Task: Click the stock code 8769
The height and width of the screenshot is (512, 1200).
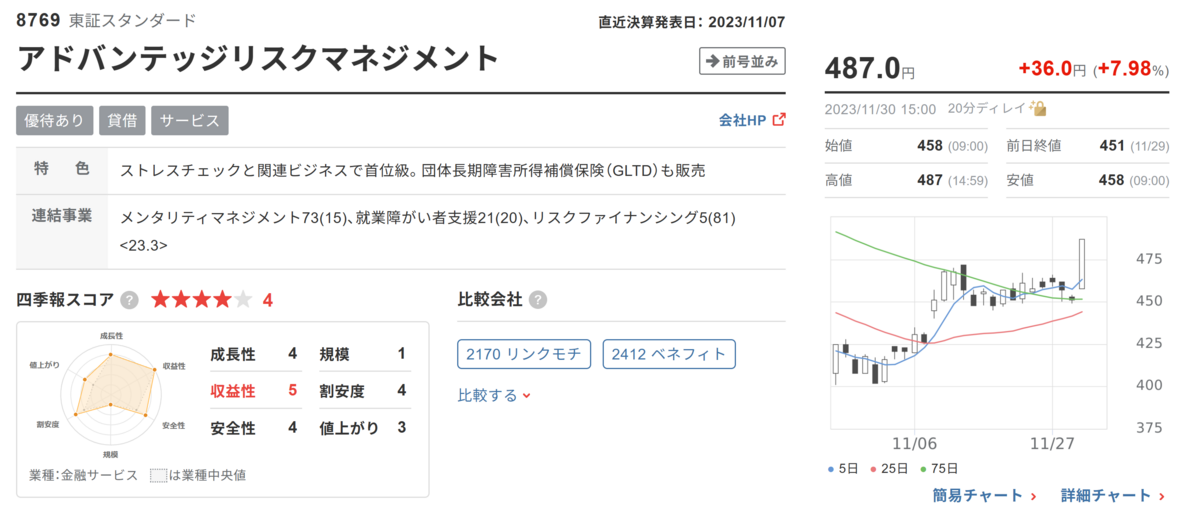Action: (39, 21)
